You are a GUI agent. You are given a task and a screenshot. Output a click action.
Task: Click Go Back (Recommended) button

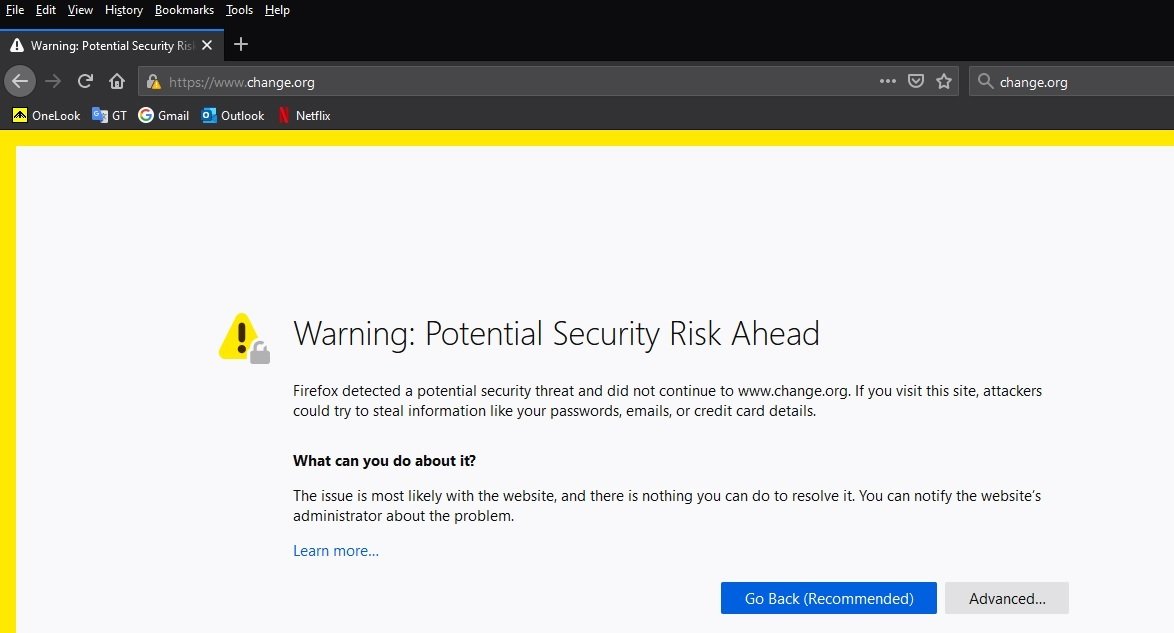click(829, 598)
